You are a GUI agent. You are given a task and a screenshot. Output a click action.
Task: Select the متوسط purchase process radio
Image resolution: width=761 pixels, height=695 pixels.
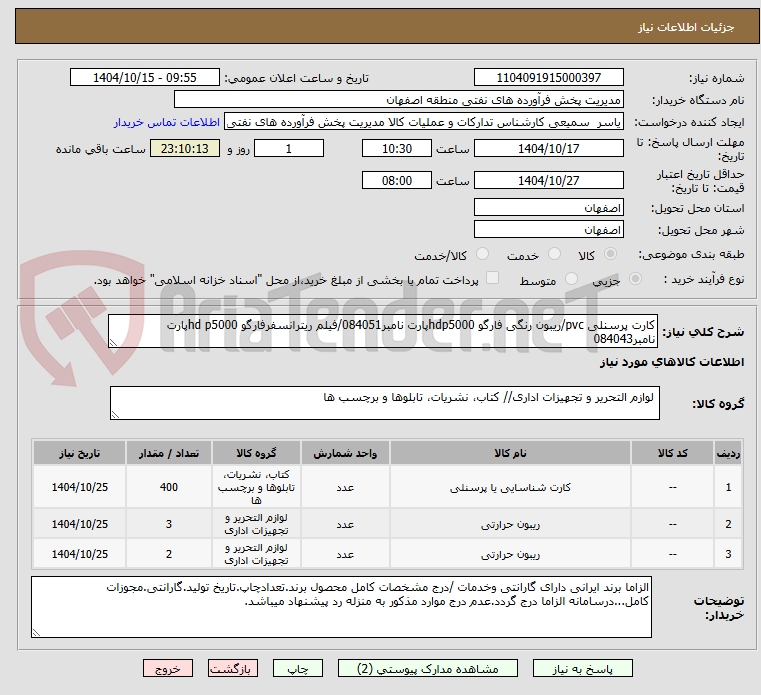pos(572,279)
